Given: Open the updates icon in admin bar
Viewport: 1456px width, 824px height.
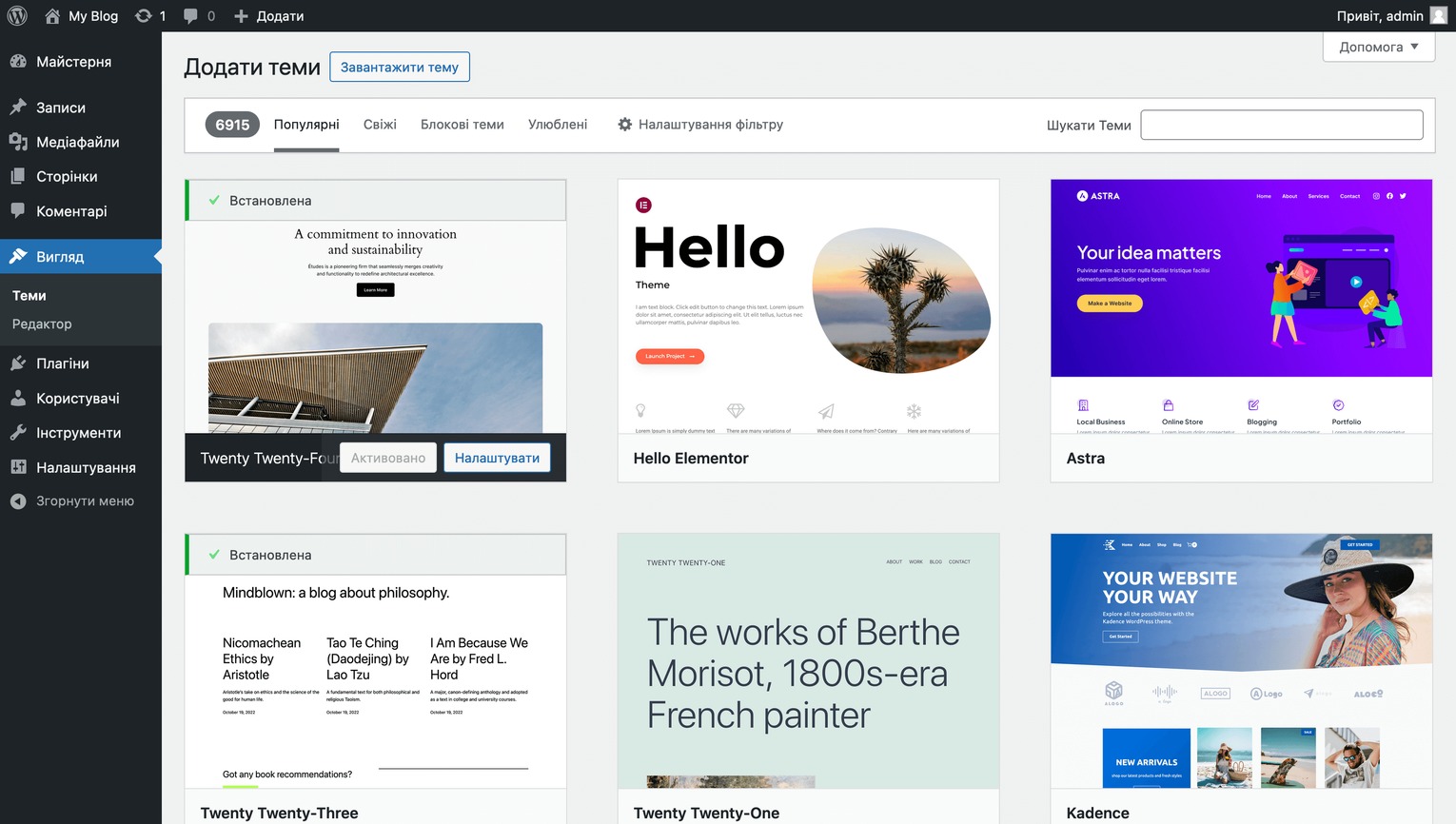Looking at the screenshot, I should pyautogui.click(x=144, y=16).
